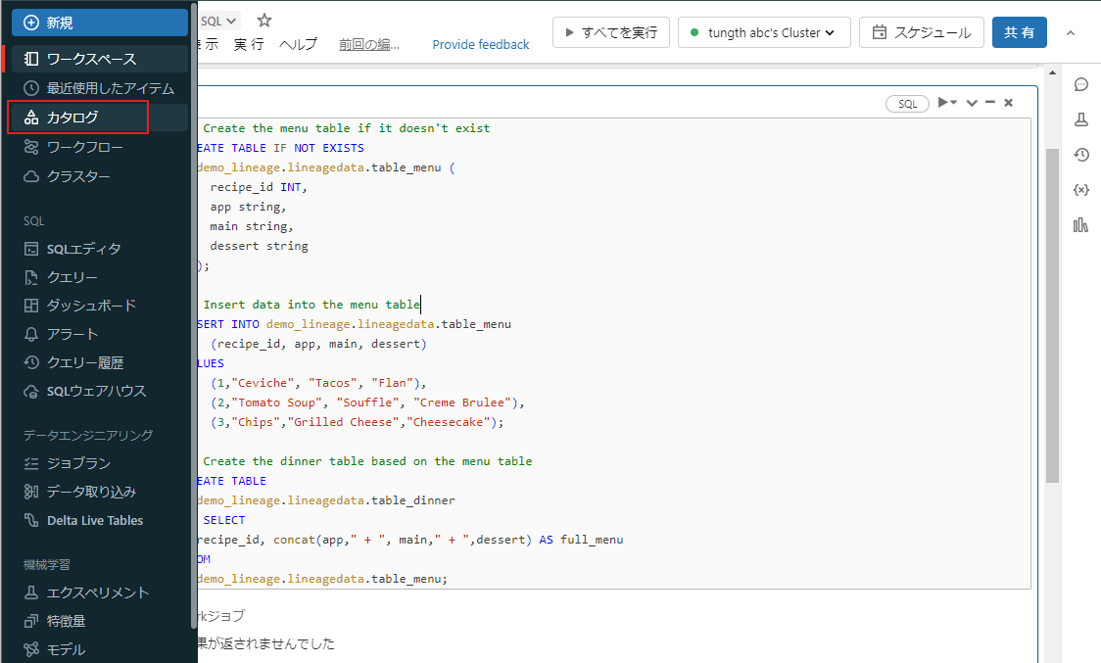Viewport: 1101px width, 663px height.
Task: Open the version history clock icon
Action: coord(1080,155)
